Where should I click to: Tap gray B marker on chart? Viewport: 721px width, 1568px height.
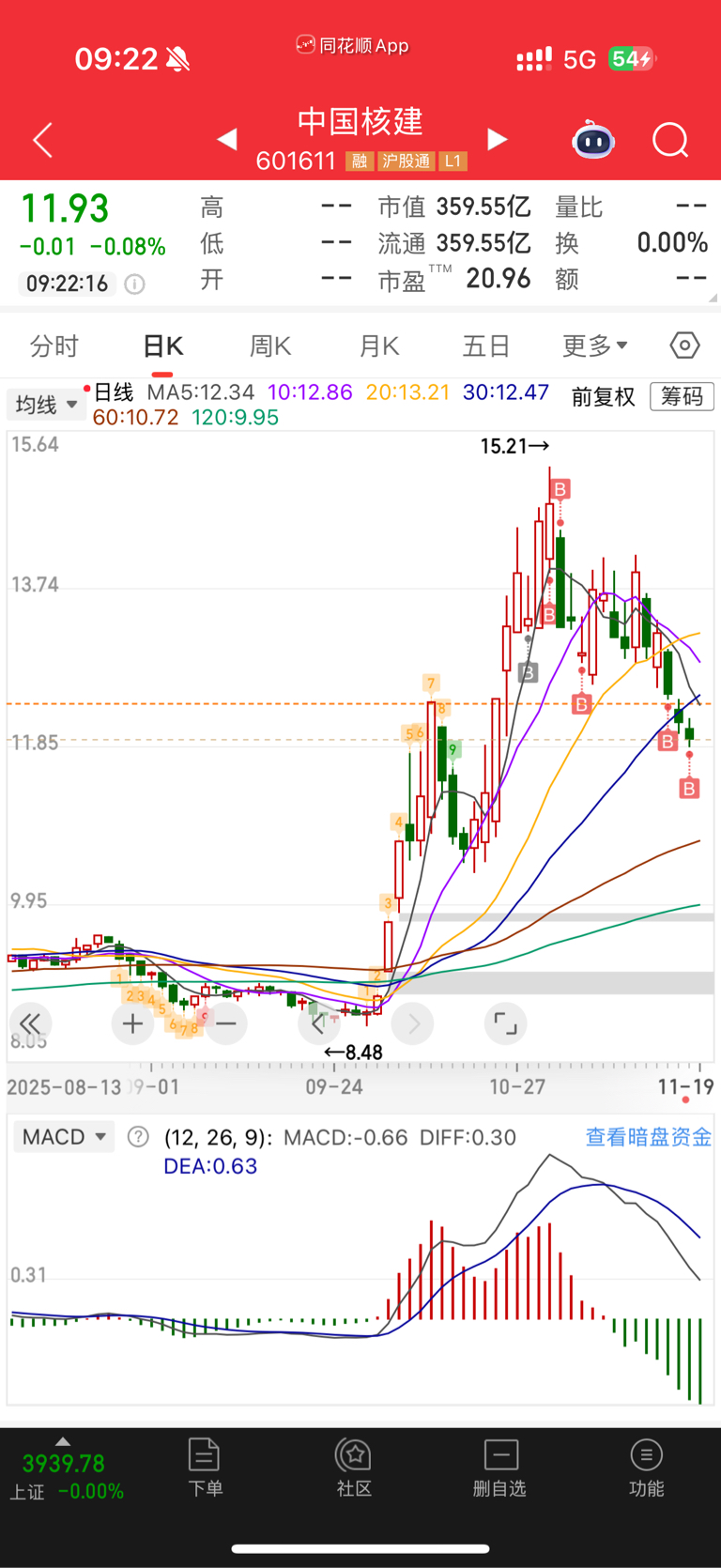(529, 672)
